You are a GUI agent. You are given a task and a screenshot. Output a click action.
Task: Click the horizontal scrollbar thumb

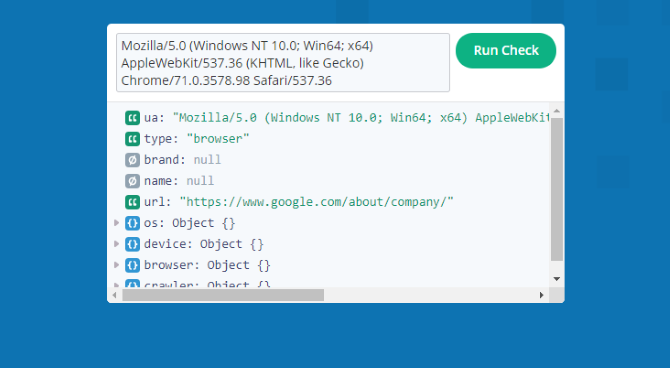click(223, 295)
